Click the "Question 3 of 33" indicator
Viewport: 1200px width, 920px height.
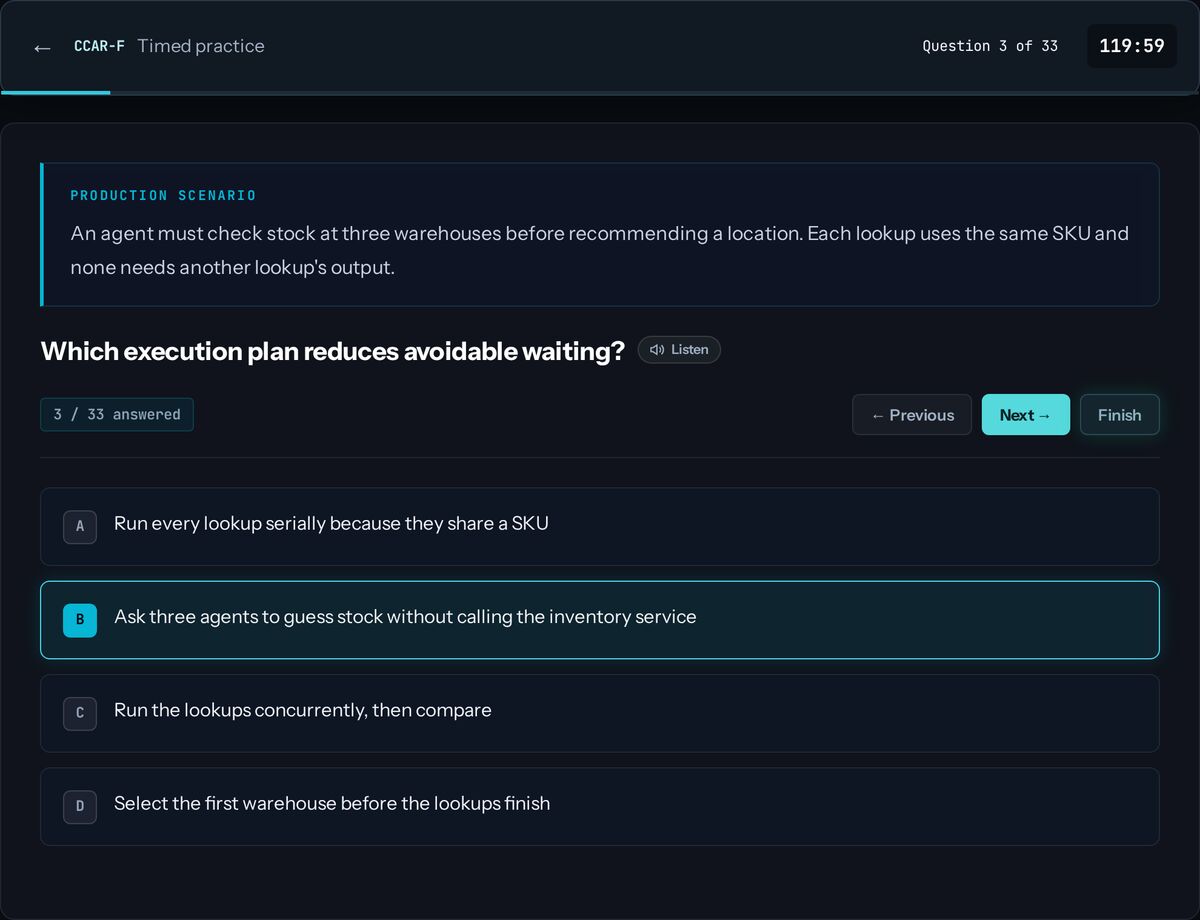point(990,46)
